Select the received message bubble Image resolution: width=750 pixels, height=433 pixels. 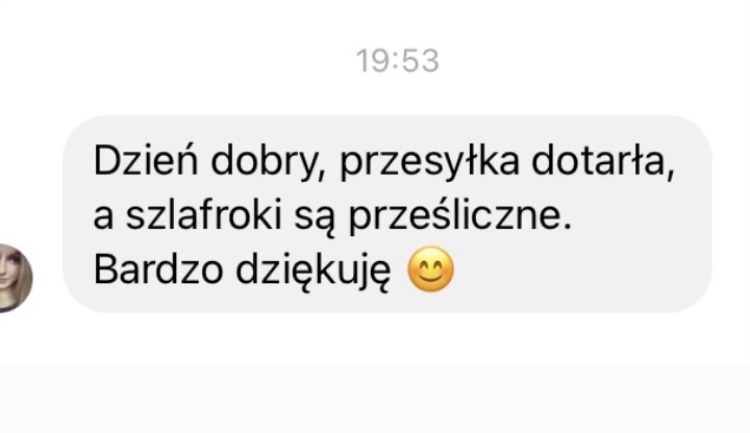click(387, 214)
